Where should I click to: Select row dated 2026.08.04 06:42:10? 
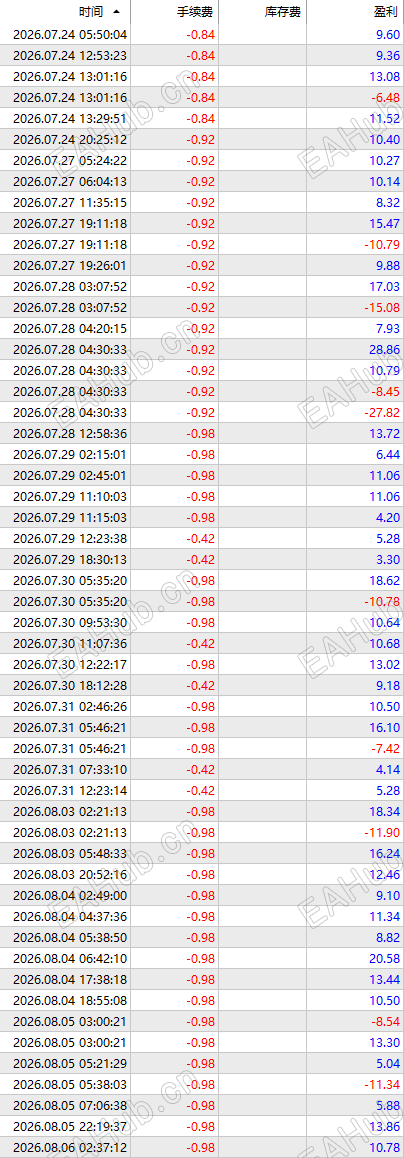point(202,957)
